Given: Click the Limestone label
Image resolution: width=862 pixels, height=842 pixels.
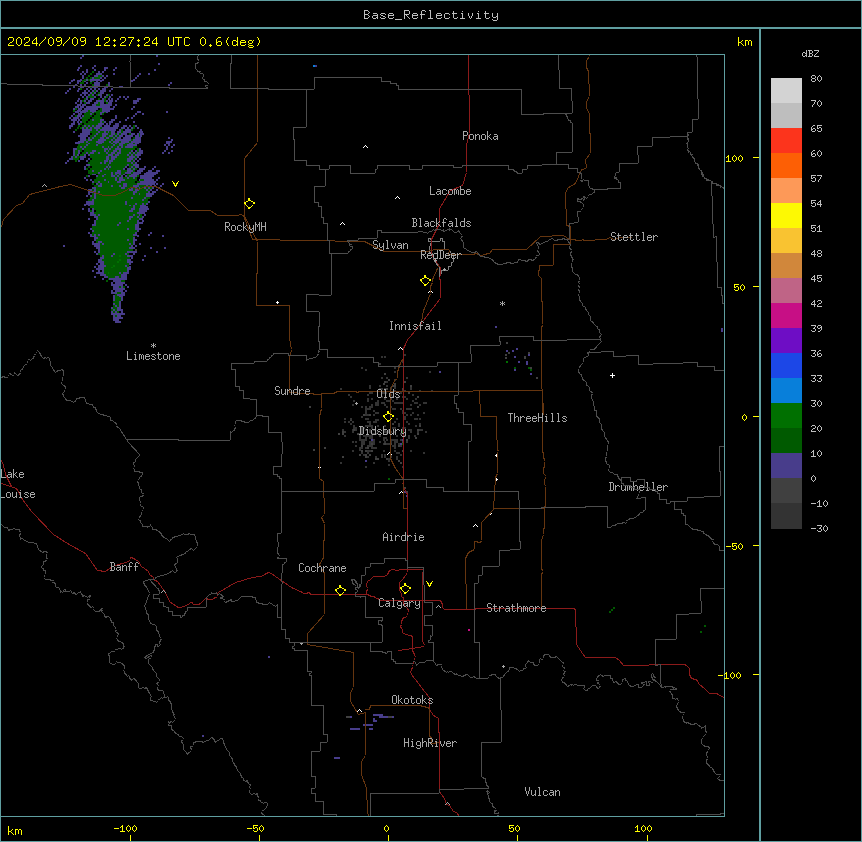Looking at the screenshot, I should 153,356.
